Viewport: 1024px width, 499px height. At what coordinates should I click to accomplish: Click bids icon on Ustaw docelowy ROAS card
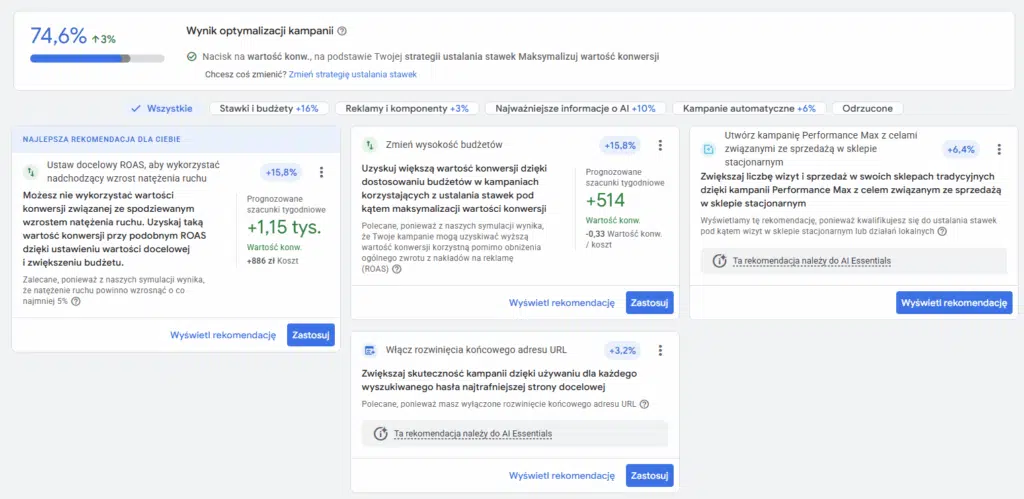pos(31,172)
